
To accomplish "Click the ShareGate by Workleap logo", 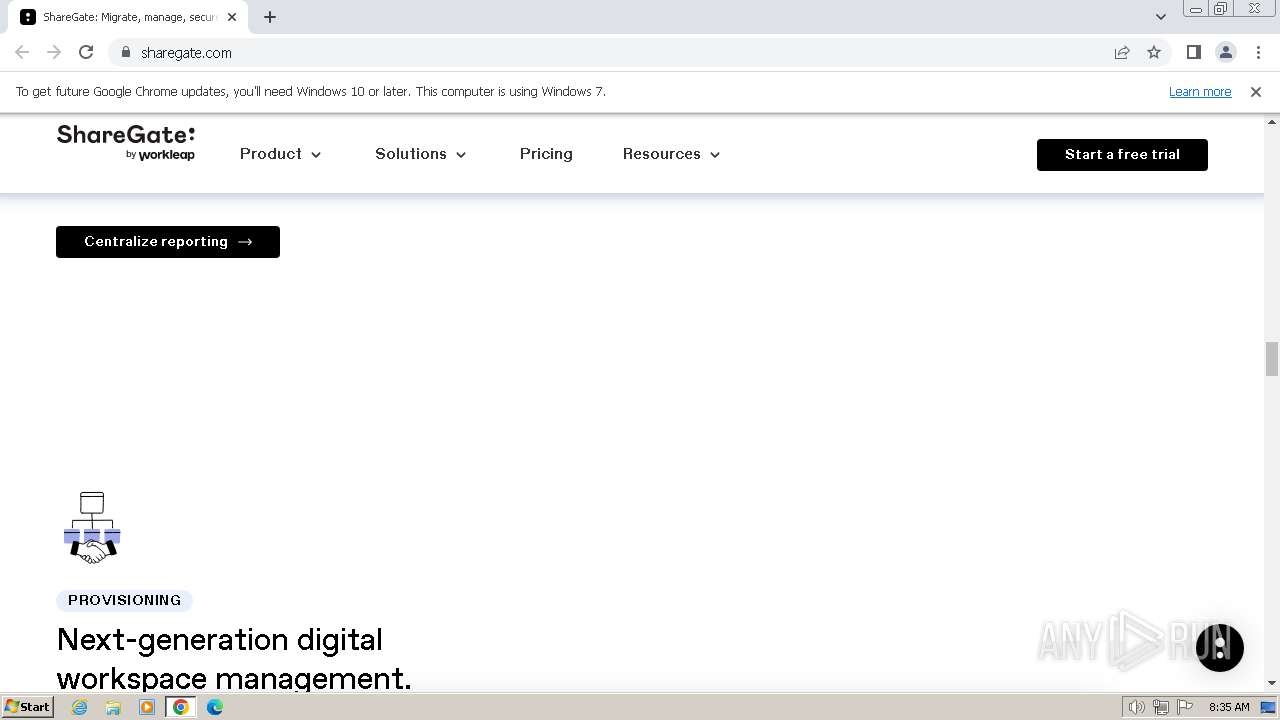I will pos(126,143).
